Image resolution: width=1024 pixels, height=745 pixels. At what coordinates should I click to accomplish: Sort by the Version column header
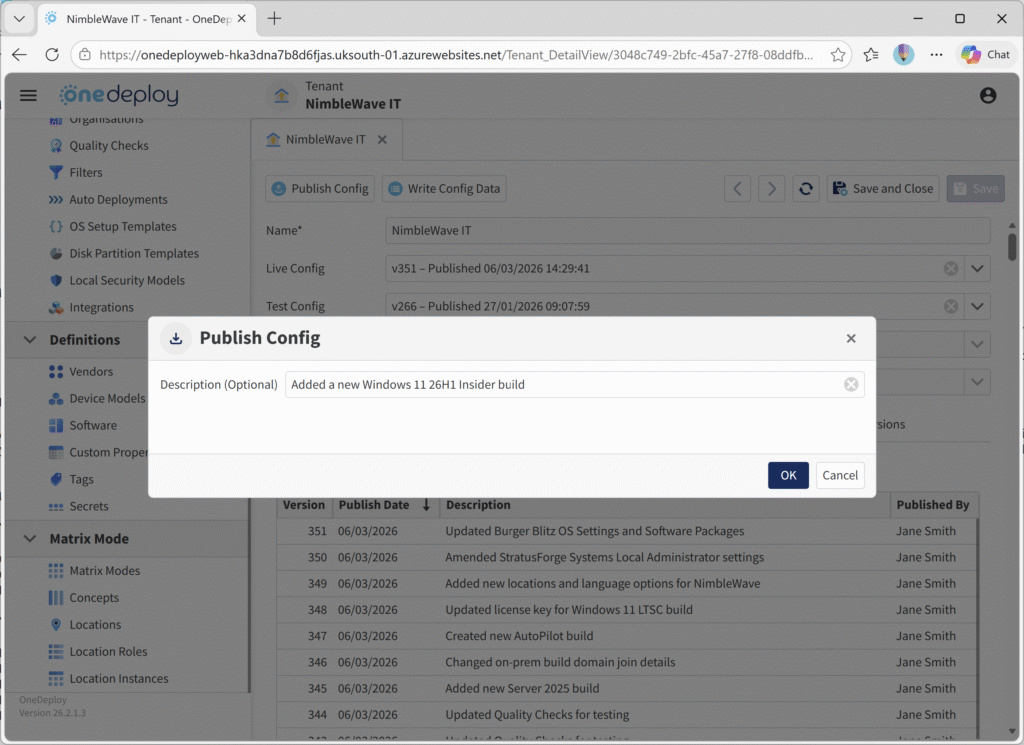(304, 505)
